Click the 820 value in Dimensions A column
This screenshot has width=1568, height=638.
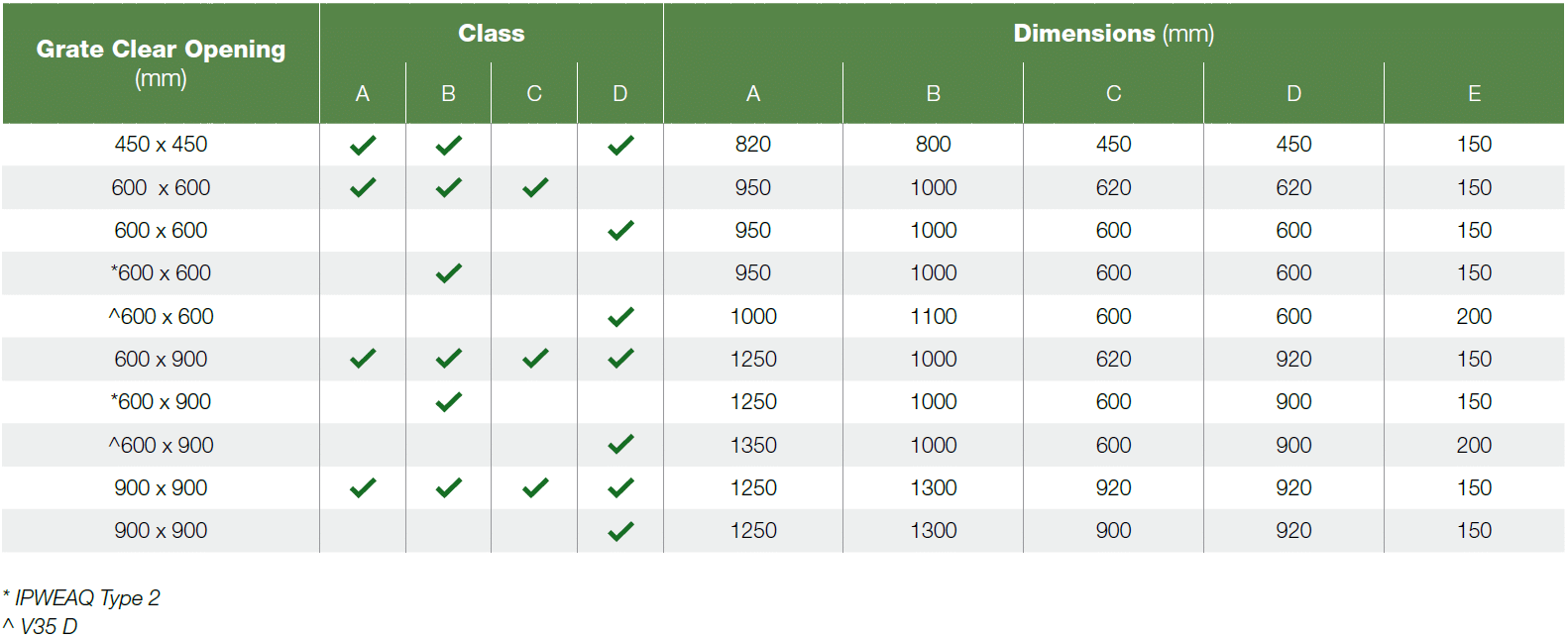753,145
